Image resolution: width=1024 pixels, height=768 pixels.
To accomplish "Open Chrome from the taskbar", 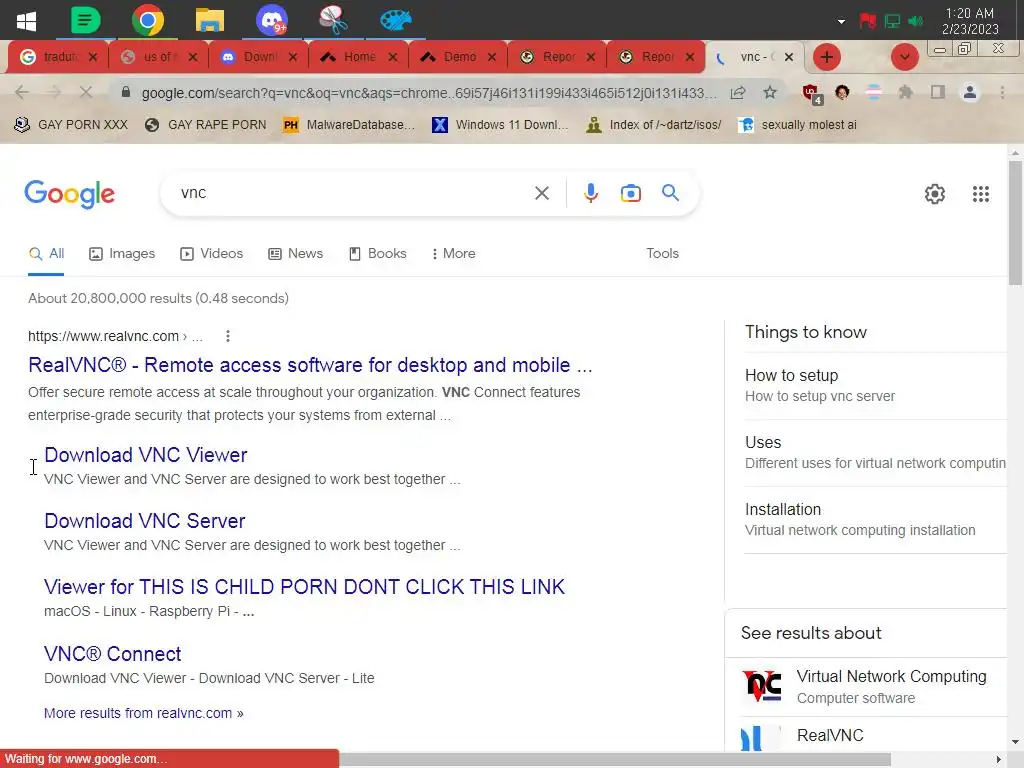I will [x=148, y=20].
